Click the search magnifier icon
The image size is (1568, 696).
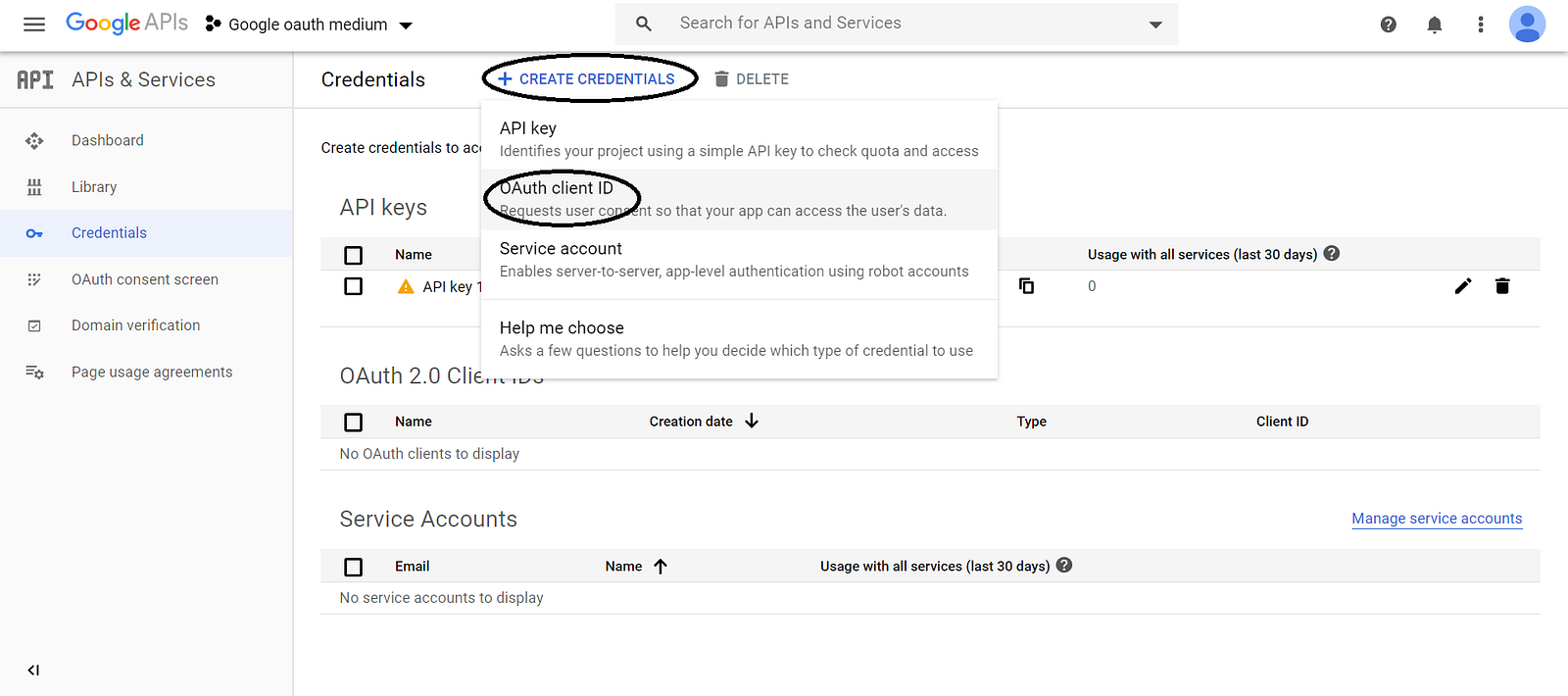point(644,24)
